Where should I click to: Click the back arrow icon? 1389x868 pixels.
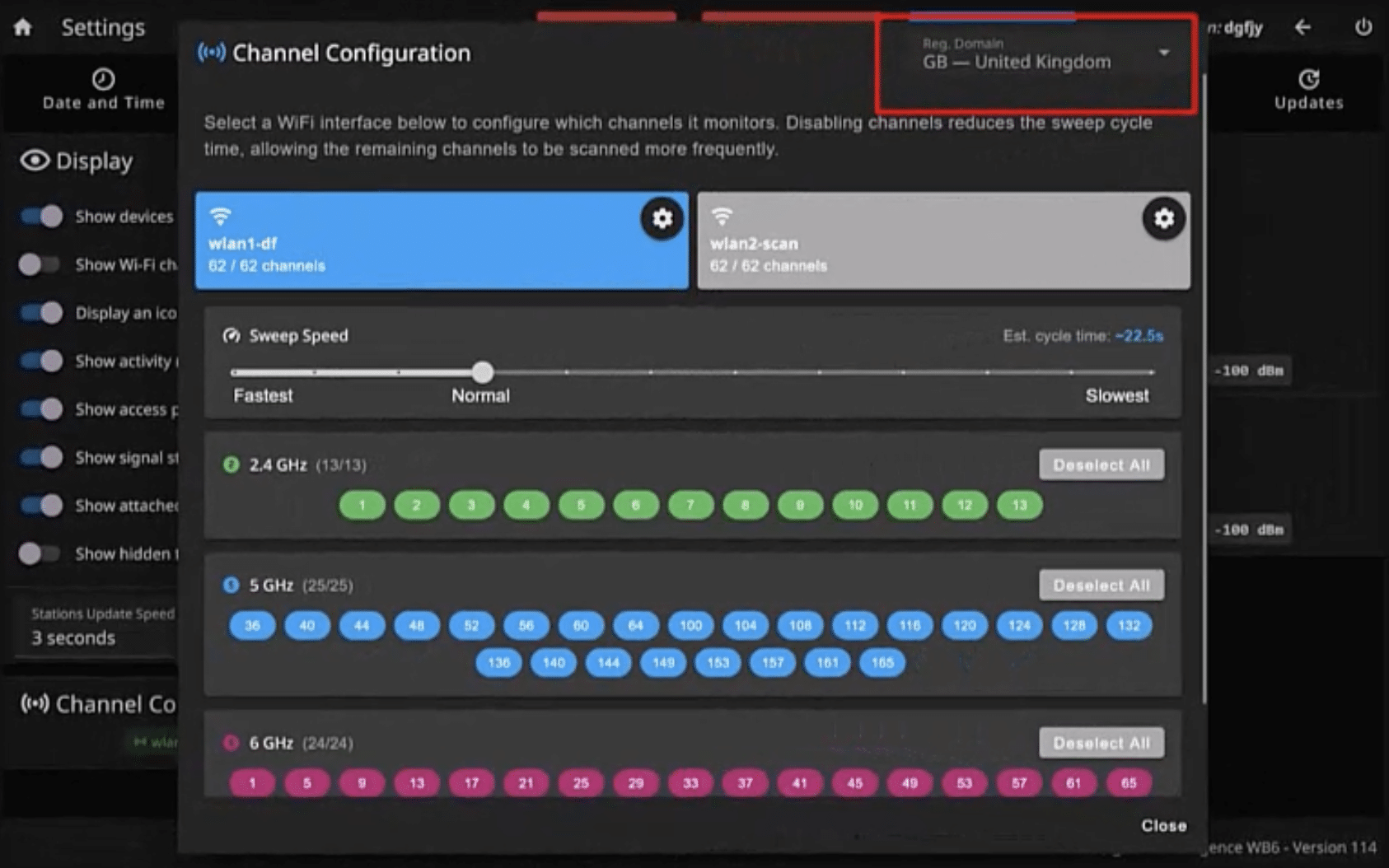click(1302, 27)
